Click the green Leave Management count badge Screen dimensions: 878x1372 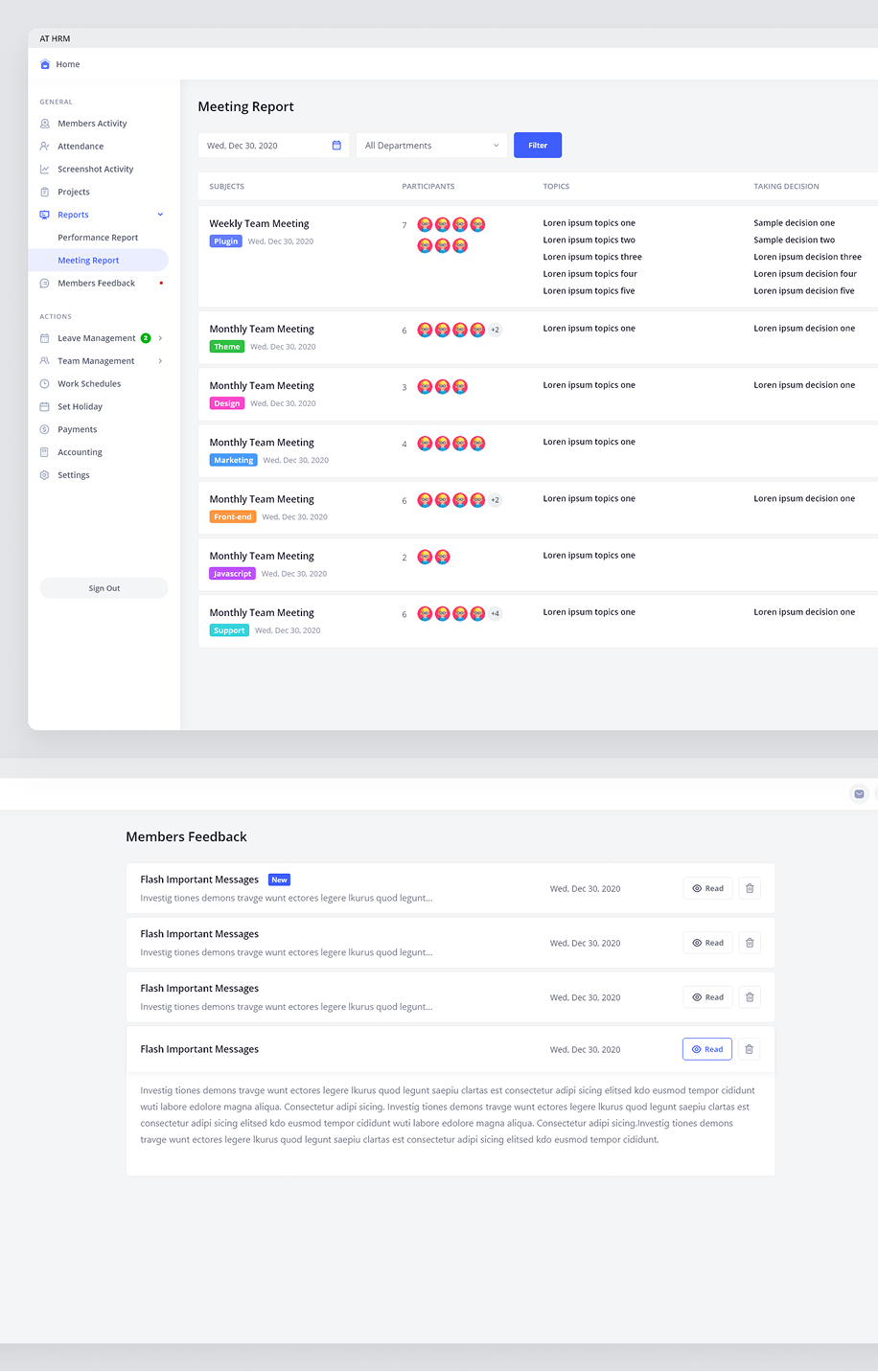[146, 338]
